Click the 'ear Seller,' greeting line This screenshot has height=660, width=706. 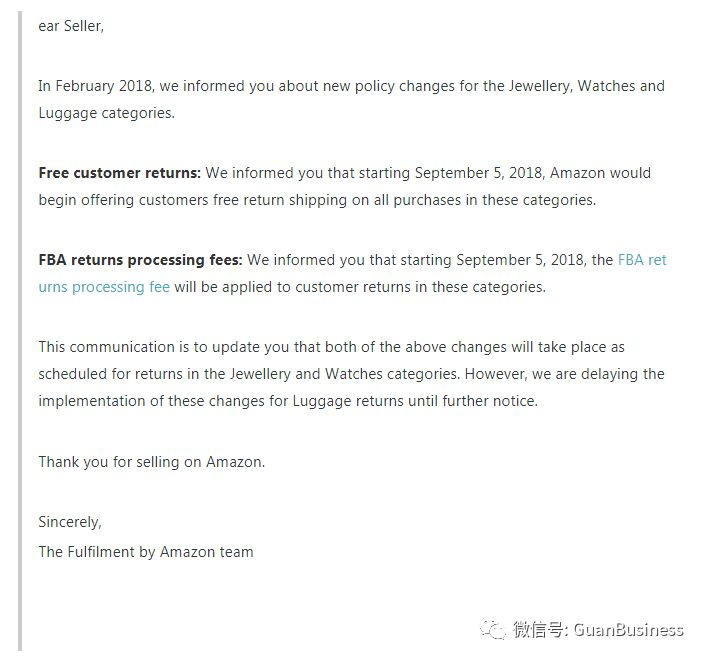(71, 26)
